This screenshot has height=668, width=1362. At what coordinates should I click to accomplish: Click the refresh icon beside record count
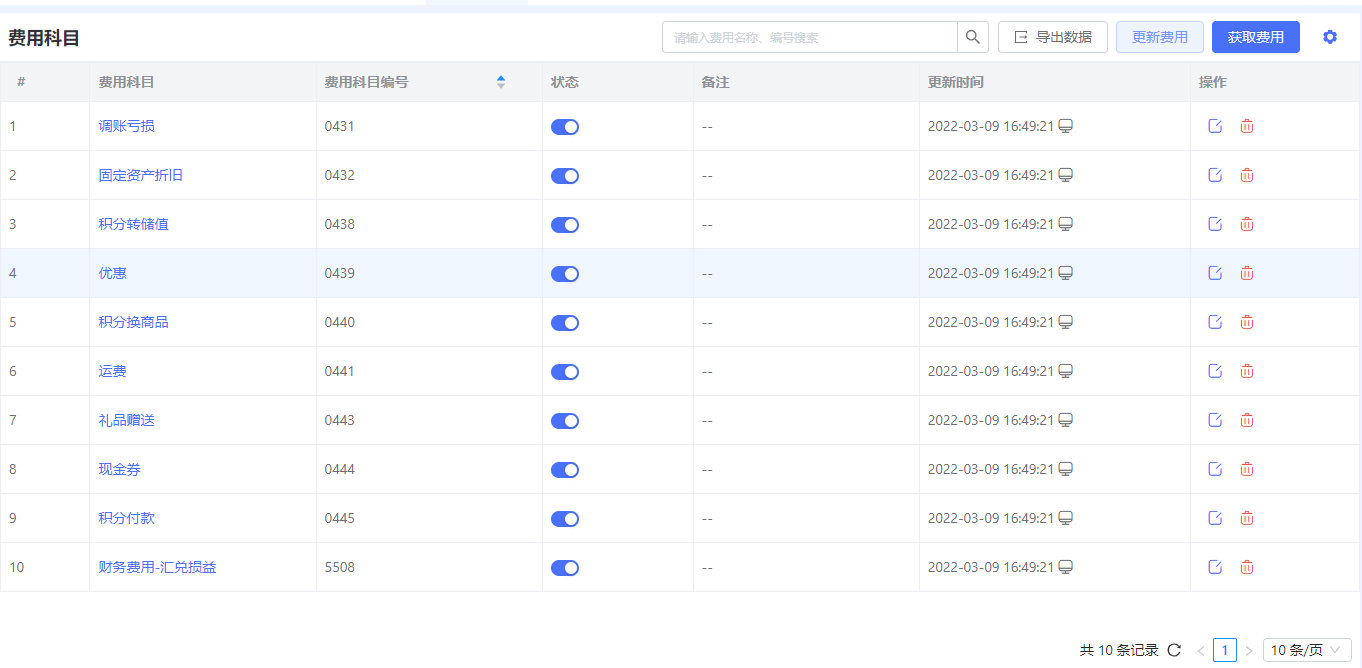[1174, 650]
